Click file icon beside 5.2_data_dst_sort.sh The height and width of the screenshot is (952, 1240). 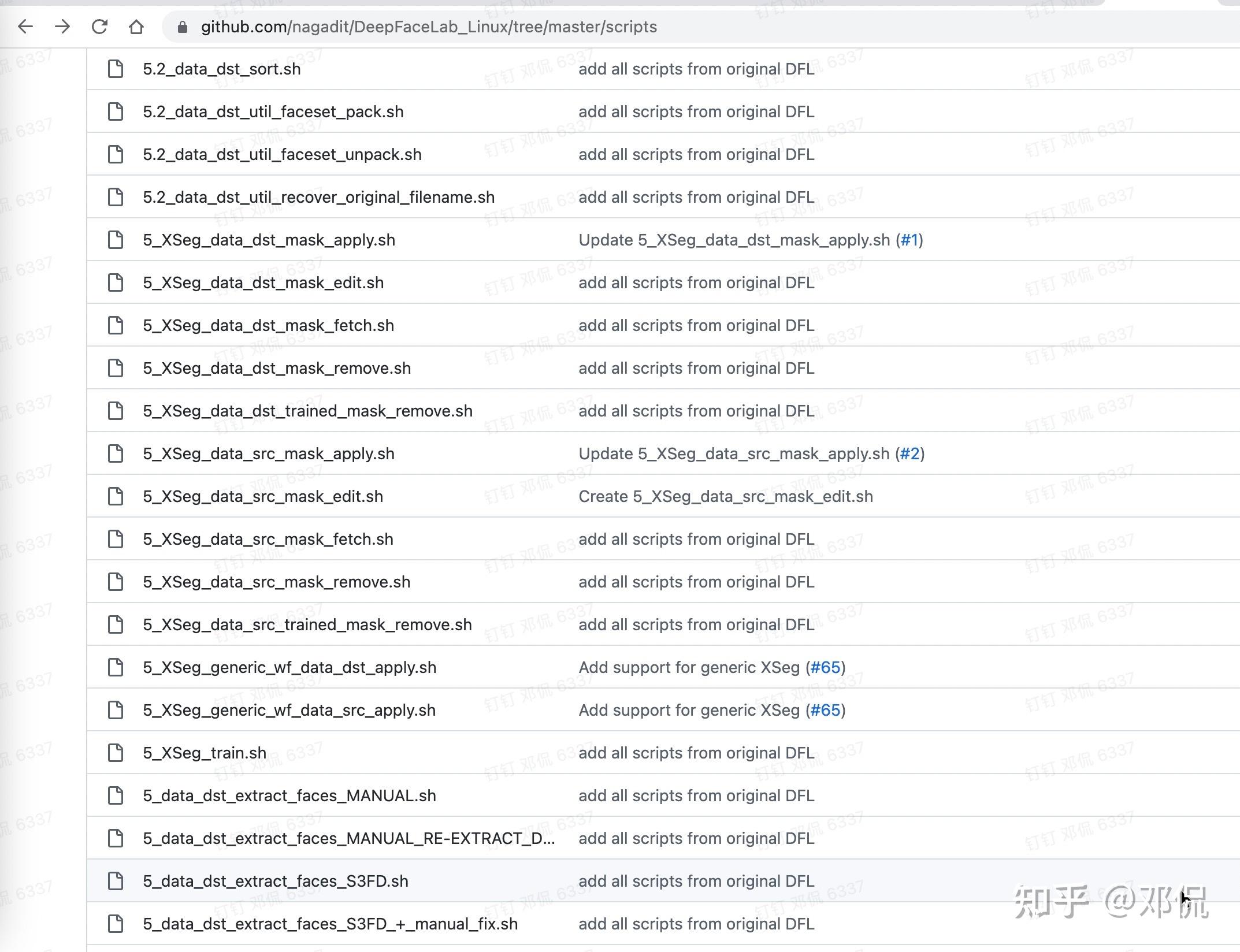(116, 69)
